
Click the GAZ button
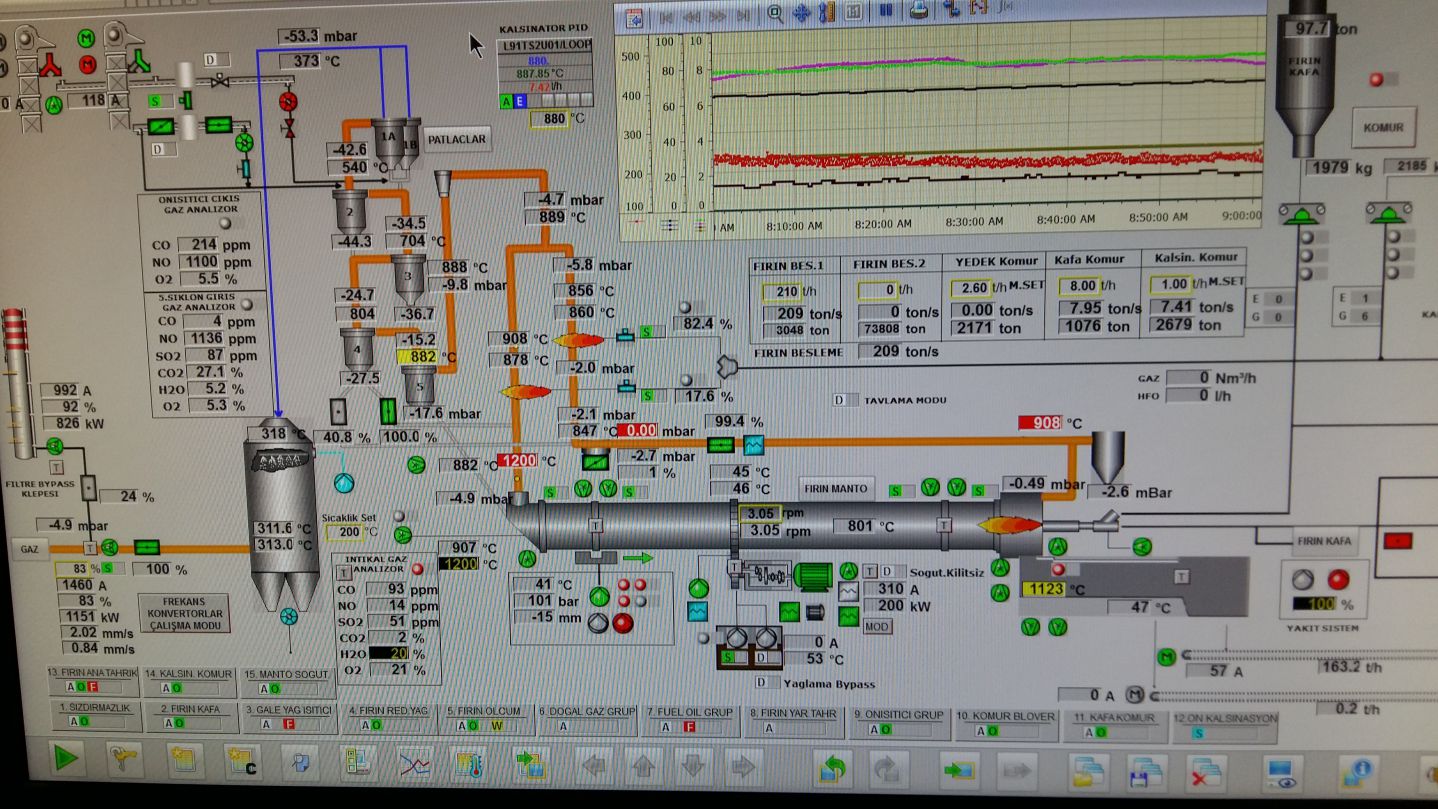(x=29, y=549)
